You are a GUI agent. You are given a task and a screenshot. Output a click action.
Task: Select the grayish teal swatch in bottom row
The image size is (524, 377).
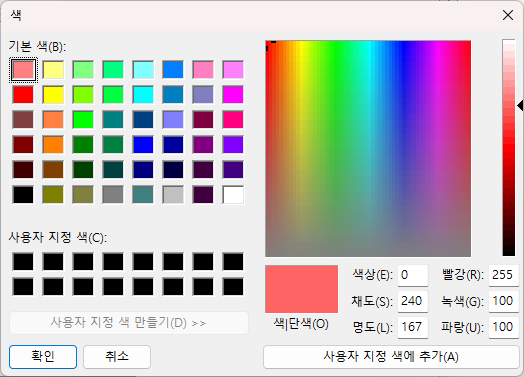click(x=143, y=195)
